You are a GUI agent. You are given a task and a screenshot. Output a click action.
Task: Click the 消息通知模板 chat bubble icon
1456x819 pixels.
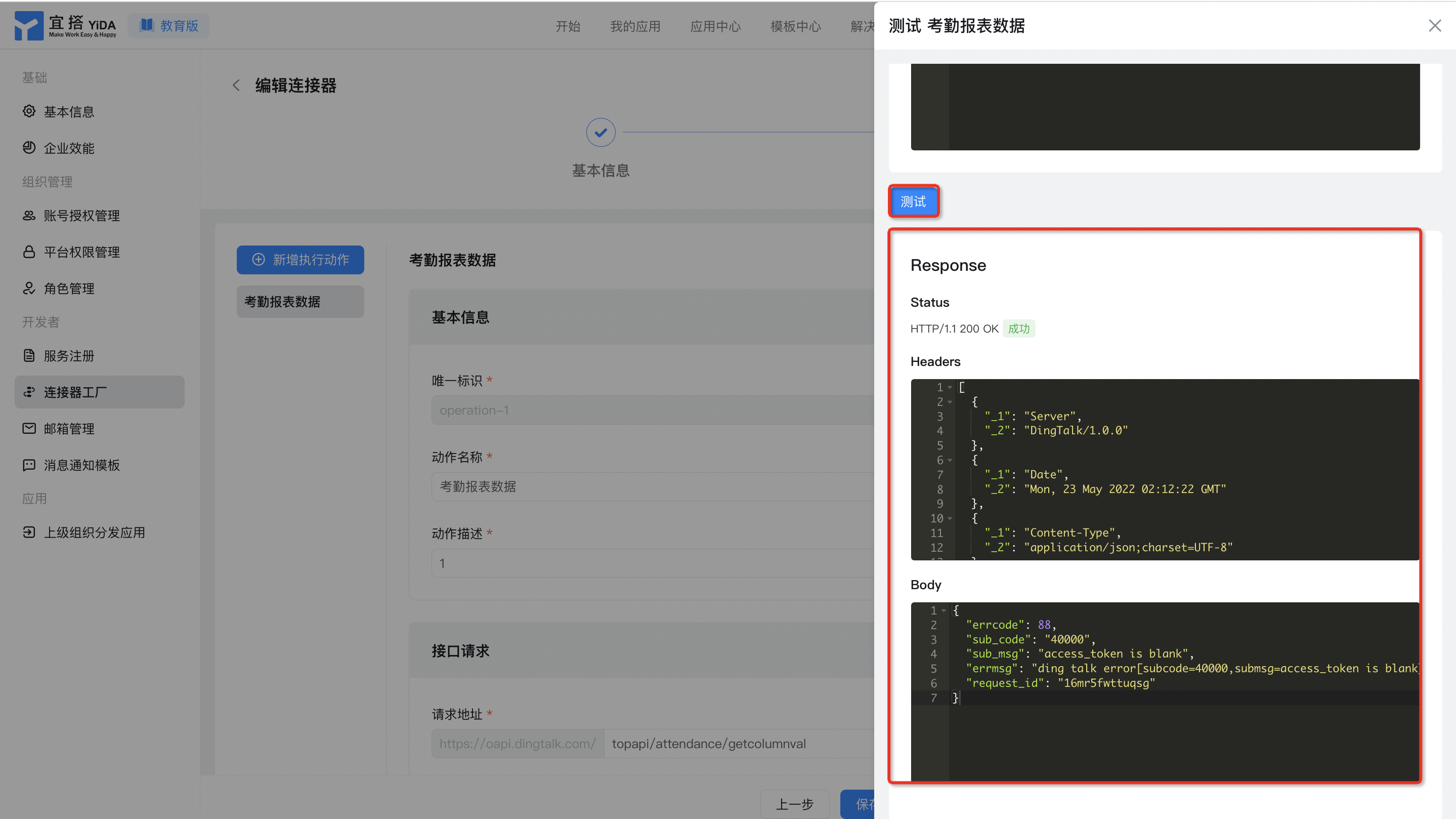29,465
